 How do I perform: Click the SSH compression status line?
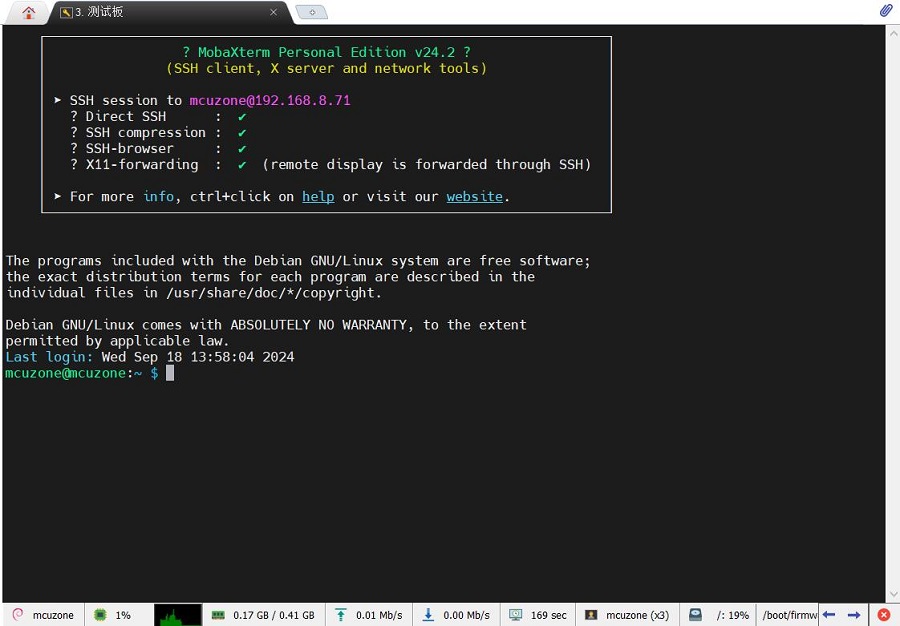(x=158, y=133)
